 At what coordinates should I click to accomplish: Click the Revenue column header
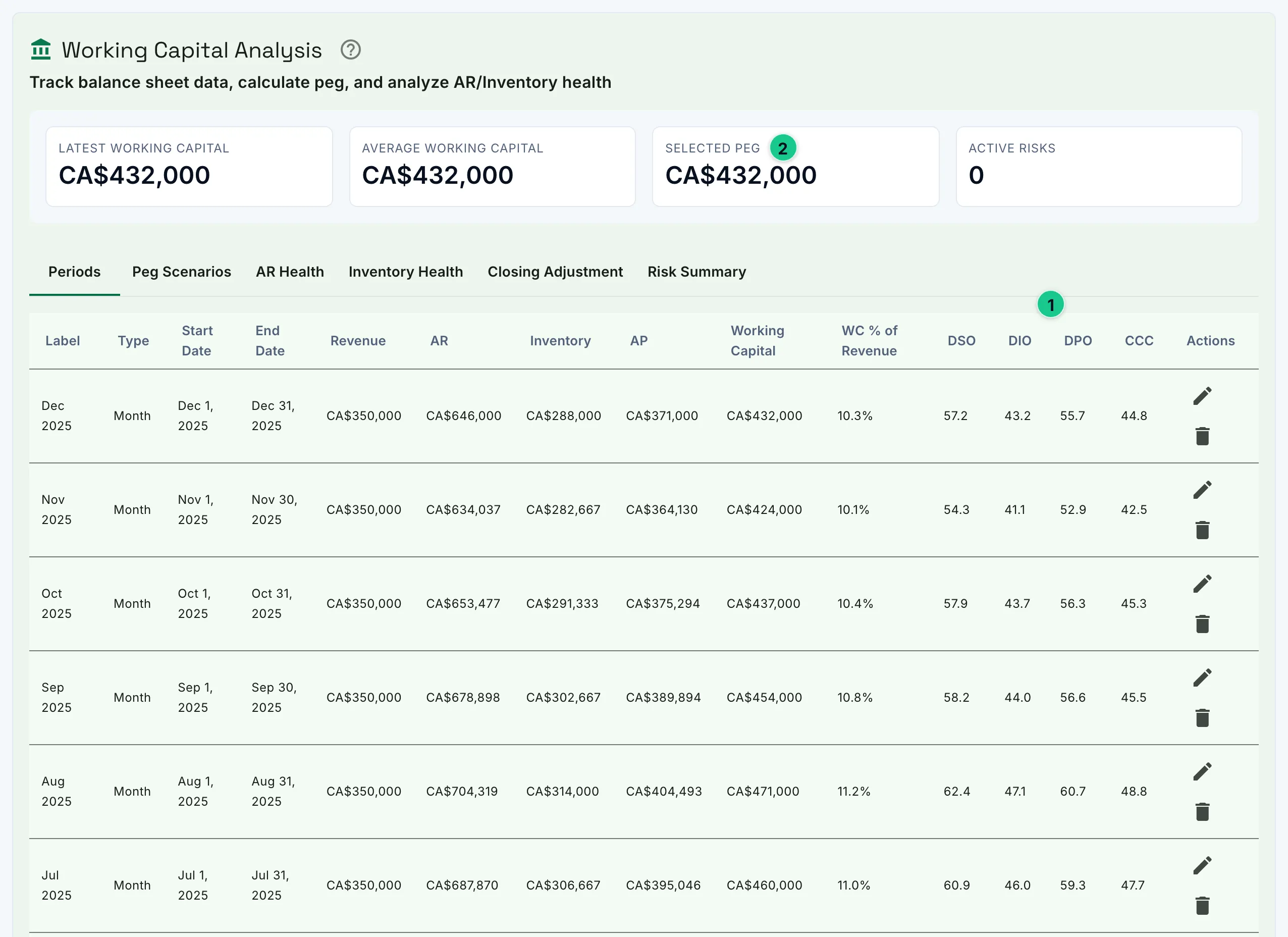tap(358, 341)
